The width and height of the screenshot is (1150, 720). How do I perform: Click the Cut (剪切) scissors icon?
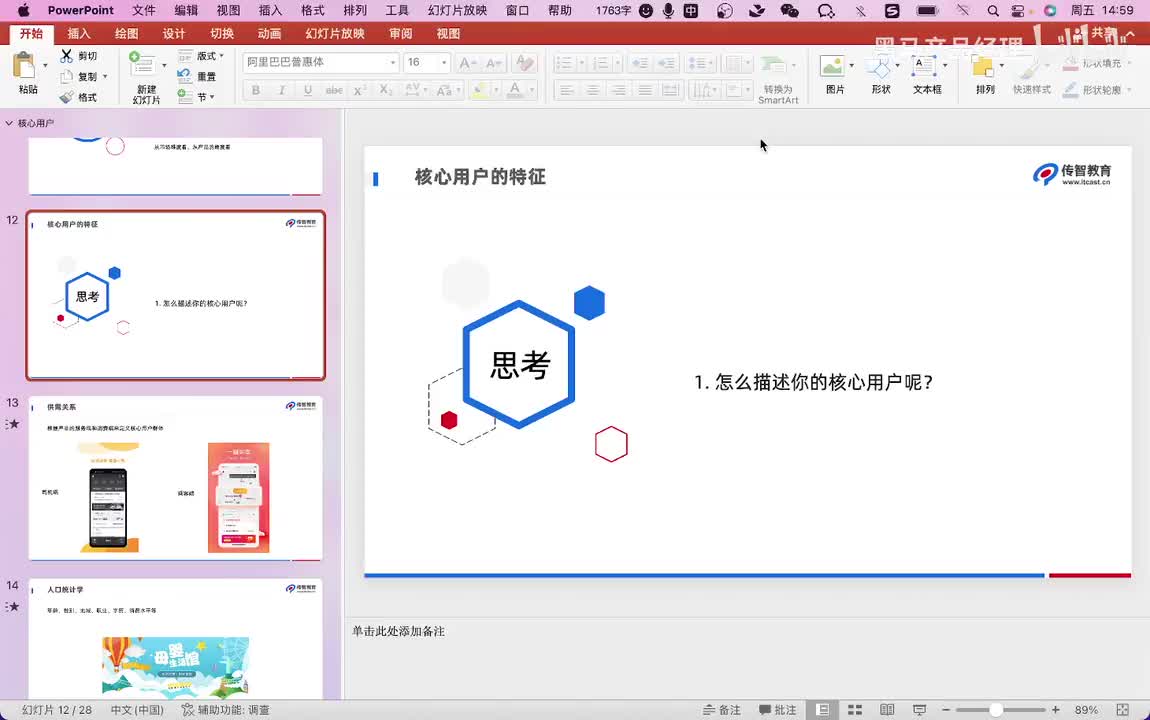[67, 56]
